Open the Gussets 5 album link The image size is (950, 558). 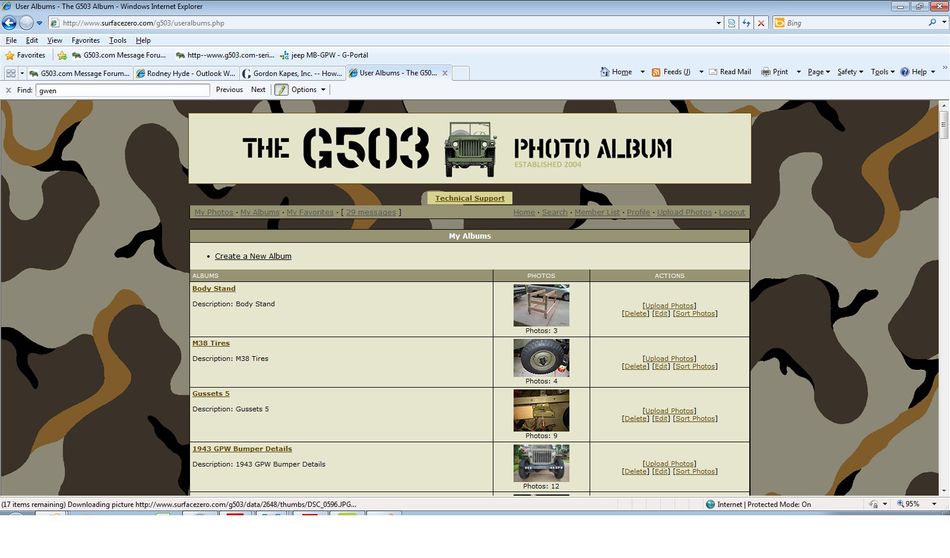tap(211, 394)
